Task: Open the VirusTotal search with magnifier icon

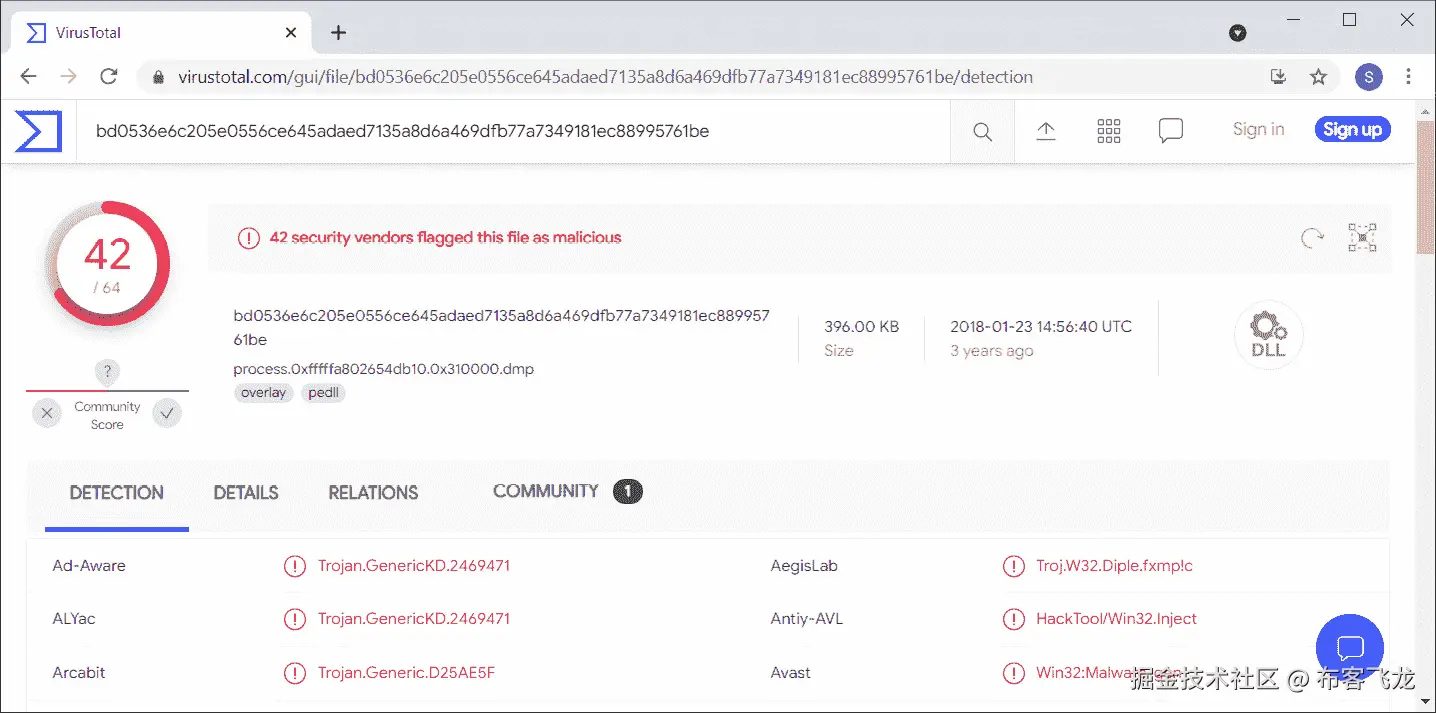Action: pyautogui.click(x=981, y=131)
